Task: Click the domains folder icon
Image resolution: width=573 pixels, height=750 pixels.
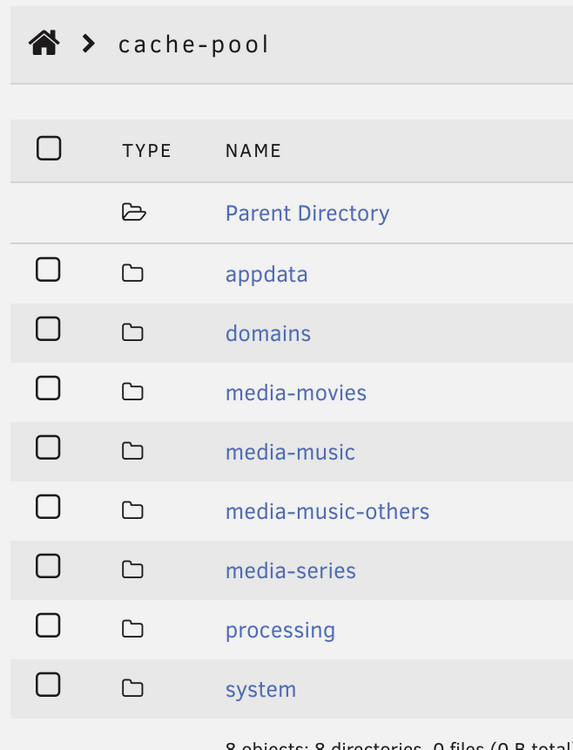Action: [x=132, y=332]
